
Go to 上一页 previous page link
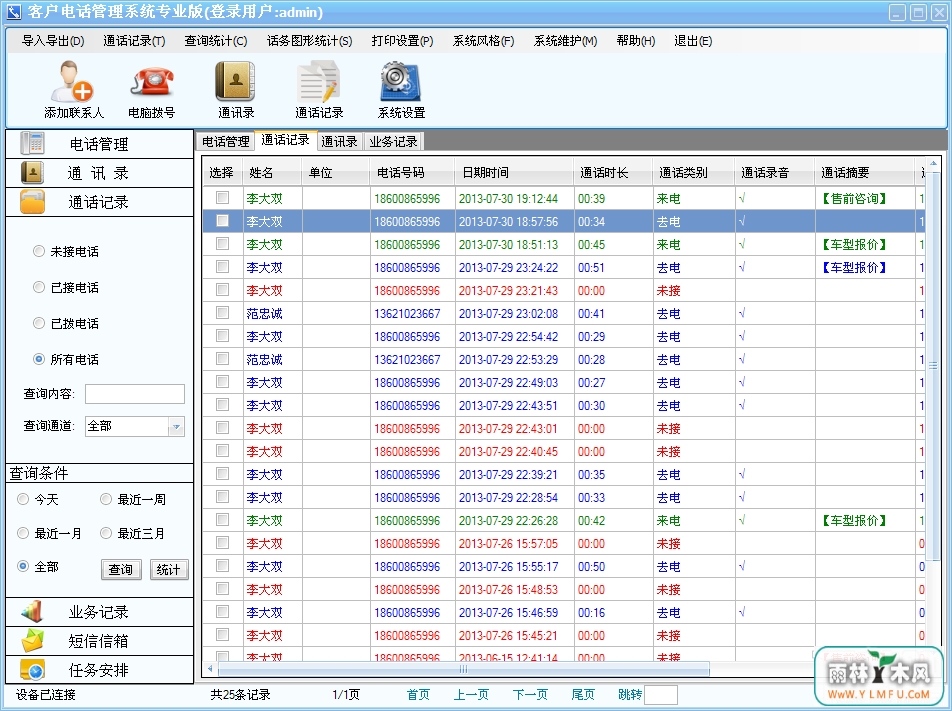point(471,694)
